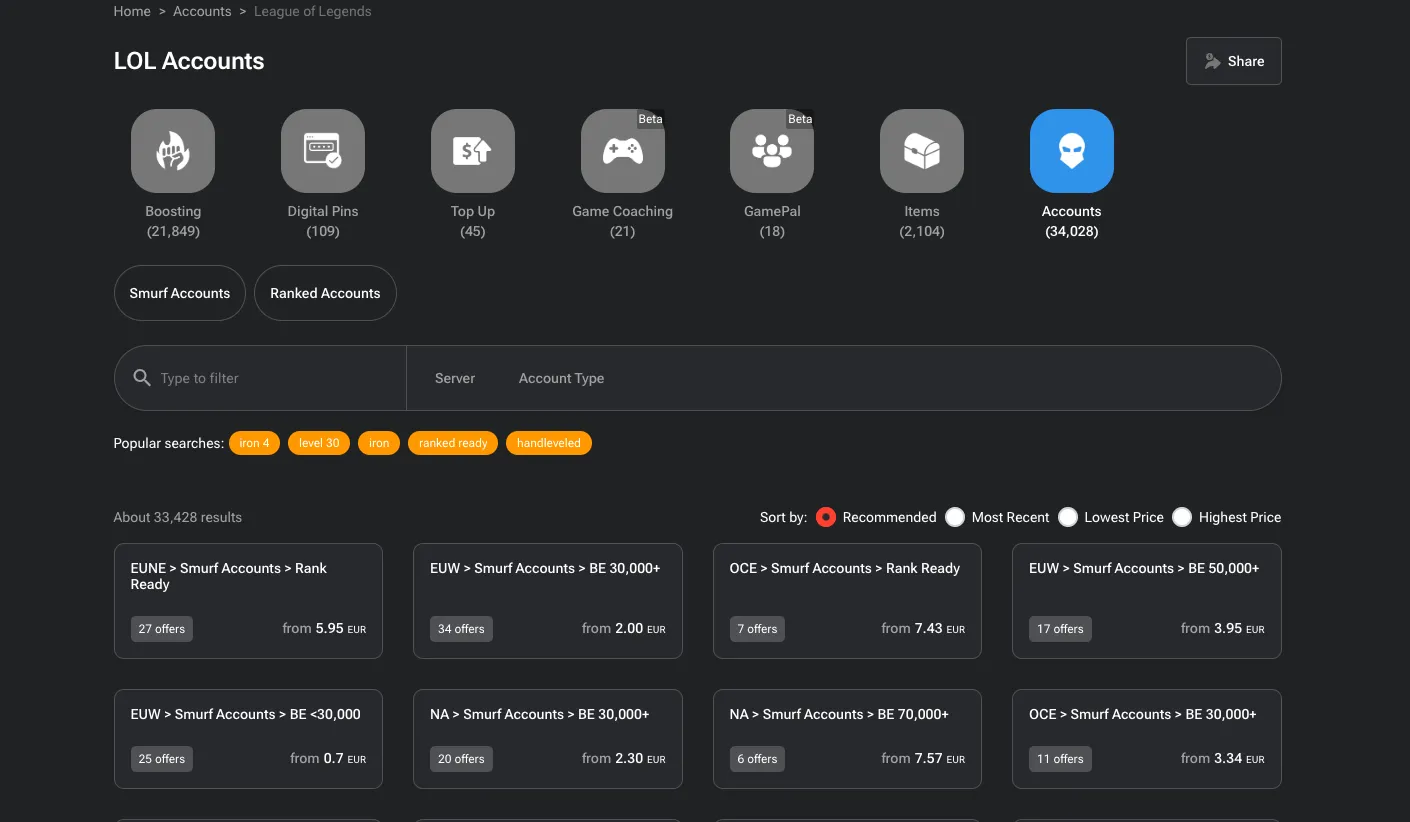Choose Highest Price sorting radio button
Screen dimensions: 1410x822
(x=1182, y=517)
